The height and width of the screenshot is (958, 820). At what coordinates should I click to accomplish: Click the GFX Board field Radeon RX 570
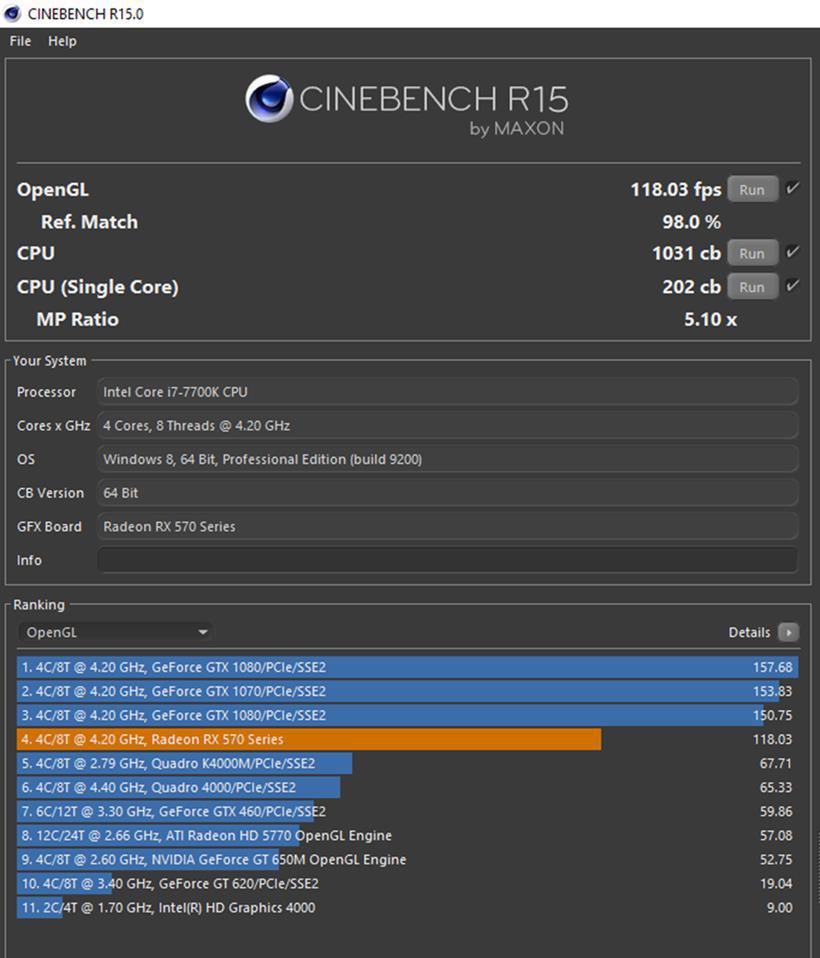click(x=447, y=527)
